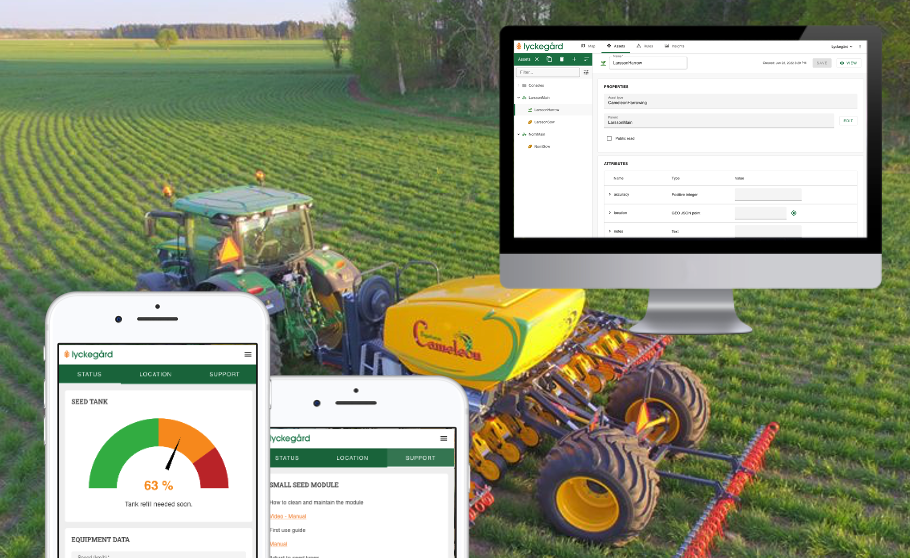The height and width of the screenshot is (558, 910).
Task: Click orange segment of seed tank gauge
Action: click(185, 435)
